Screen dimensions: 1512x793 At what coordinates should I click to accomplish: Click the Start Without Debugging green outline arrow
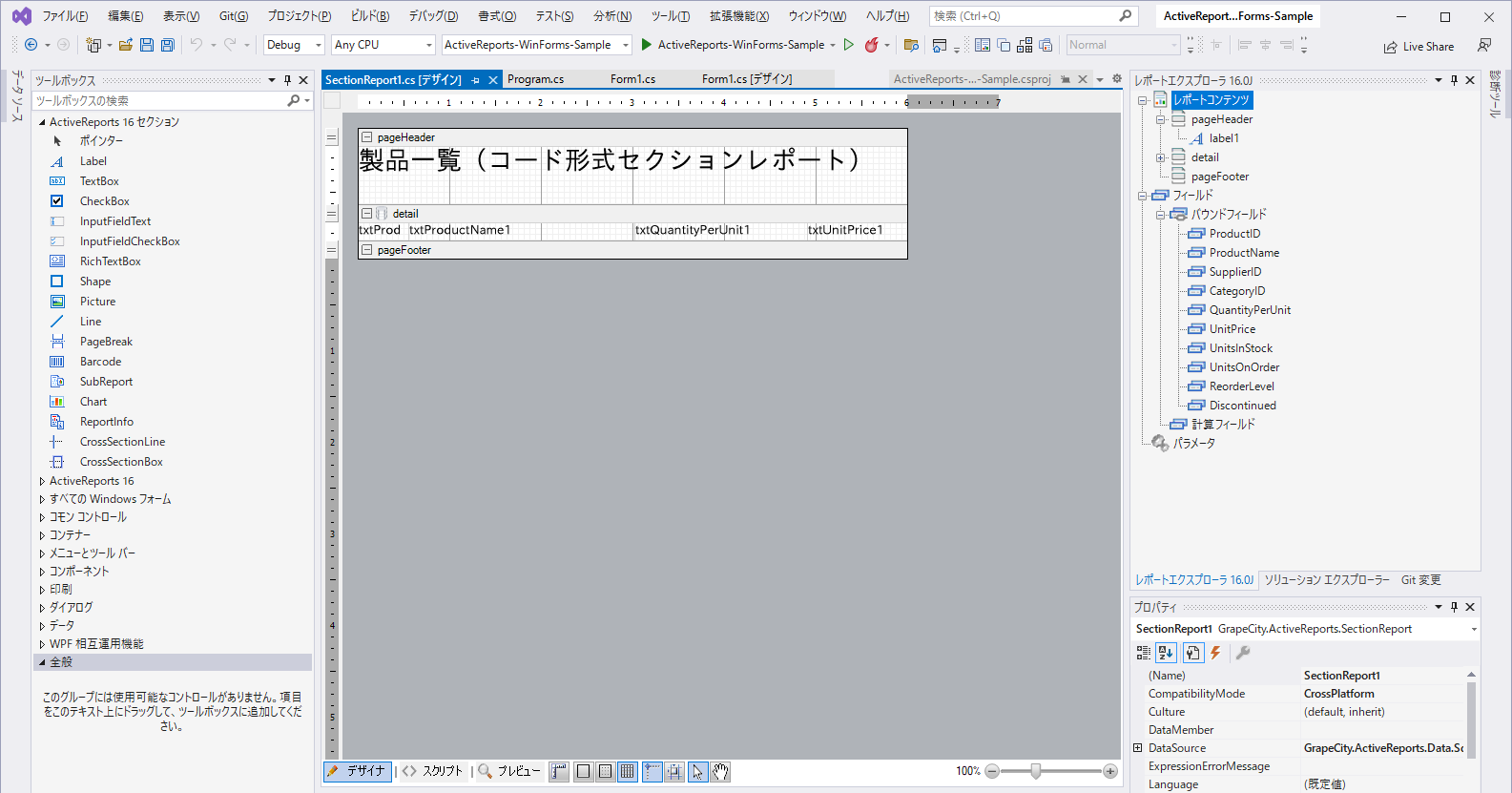point(849,45)
